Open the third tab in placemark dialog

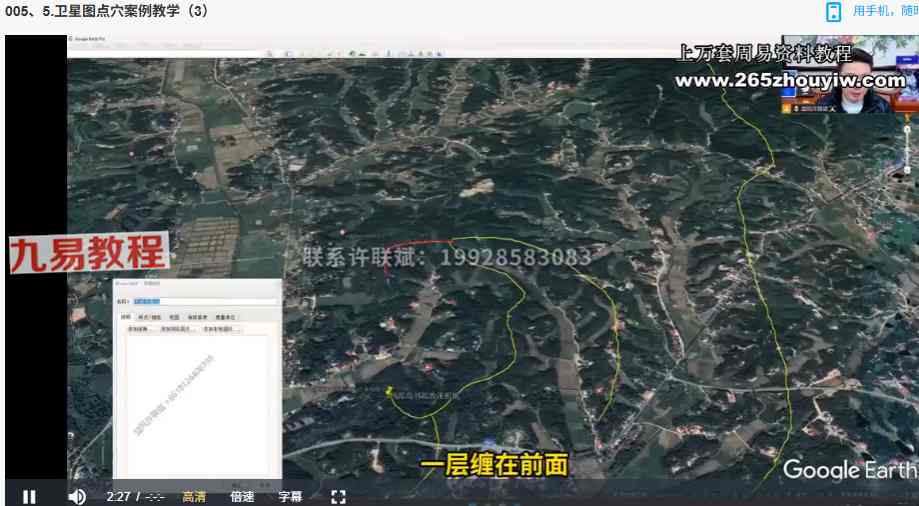174,317
